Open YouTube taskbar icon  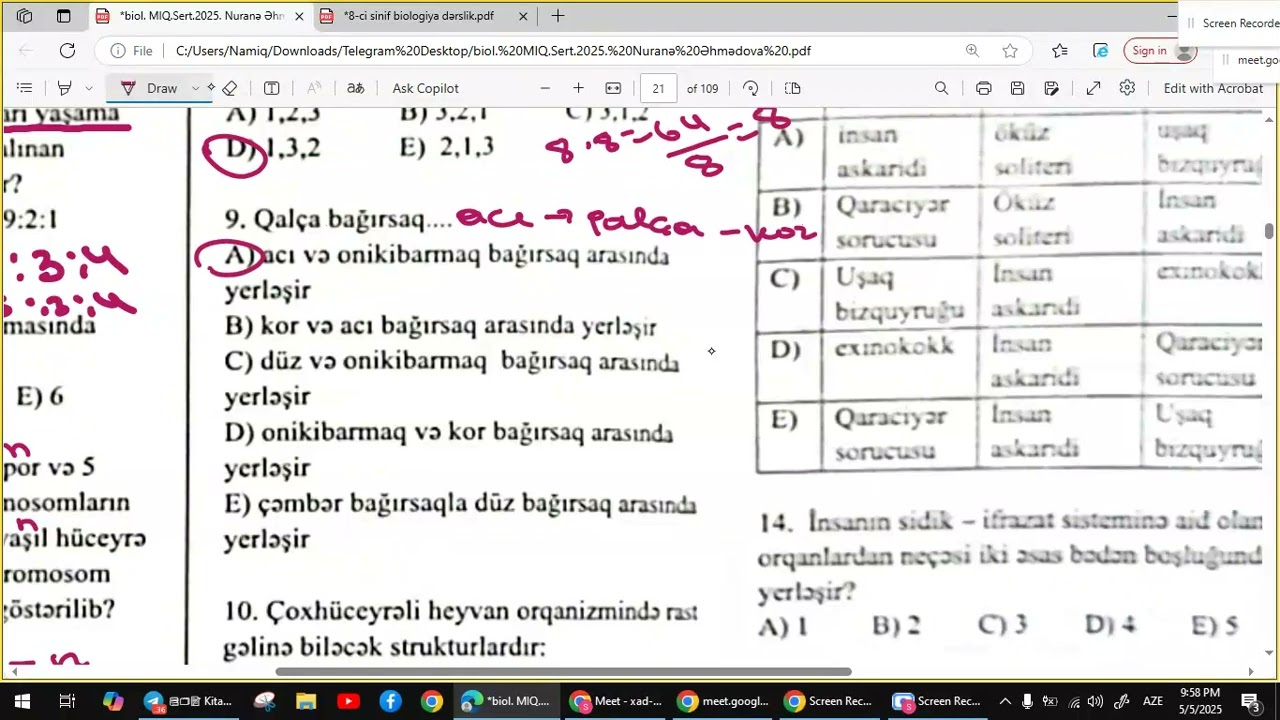(x=348, y=701)
